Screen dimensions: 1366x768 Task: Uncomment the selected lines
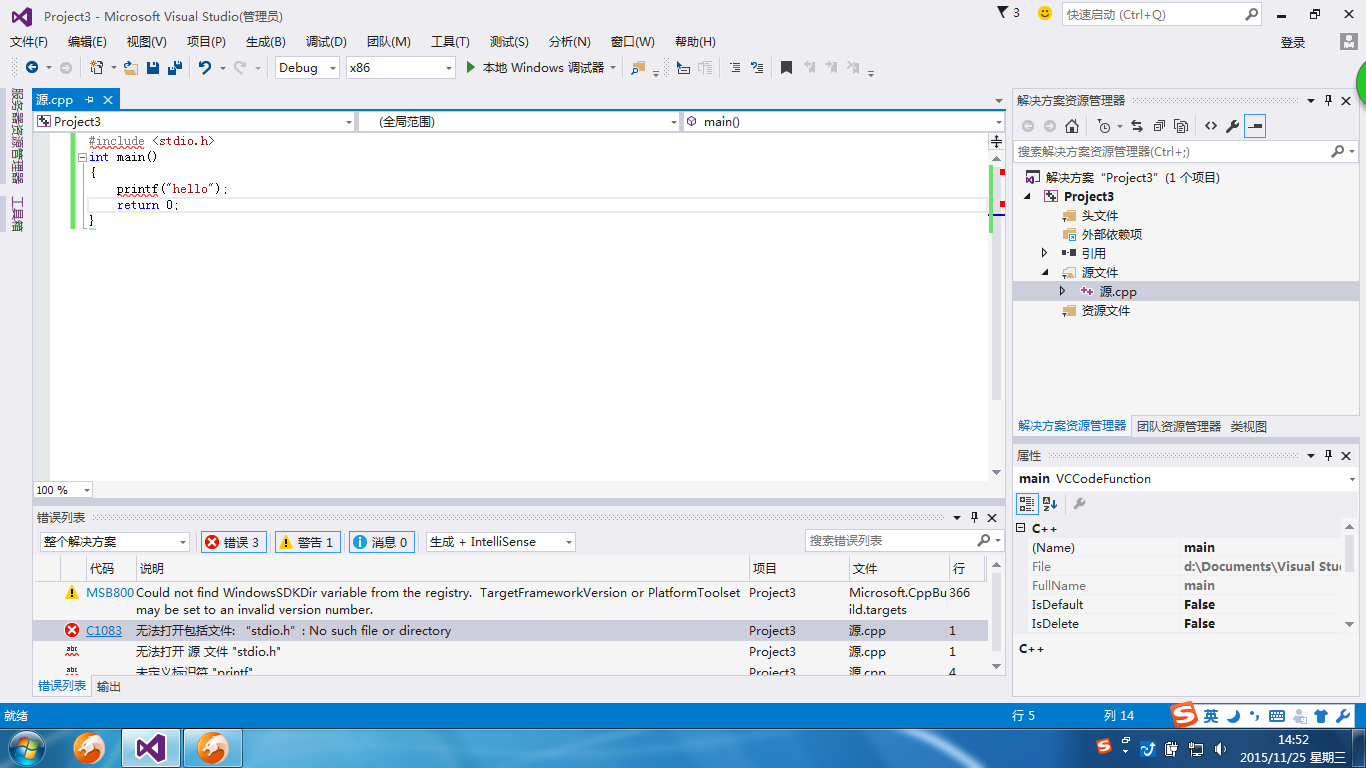(757, 67)
